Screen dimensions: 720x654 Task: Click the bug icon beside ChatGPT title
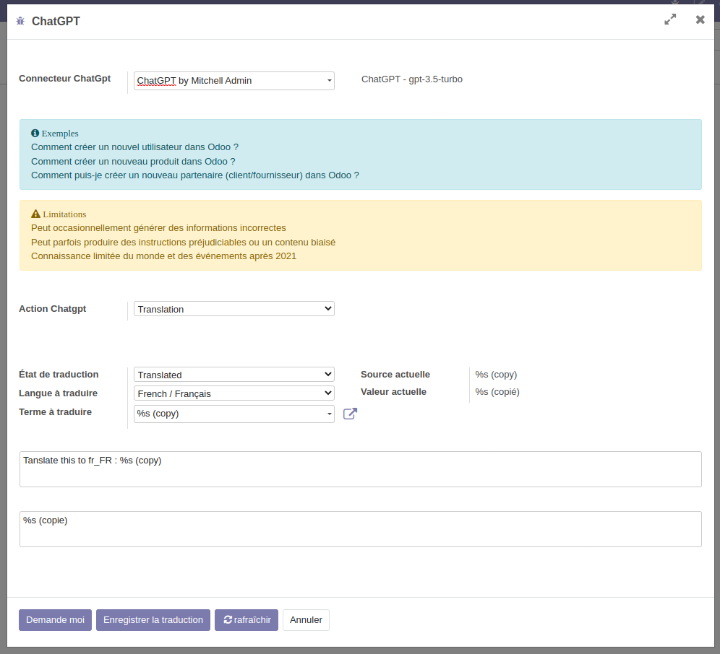click(20, 21)
